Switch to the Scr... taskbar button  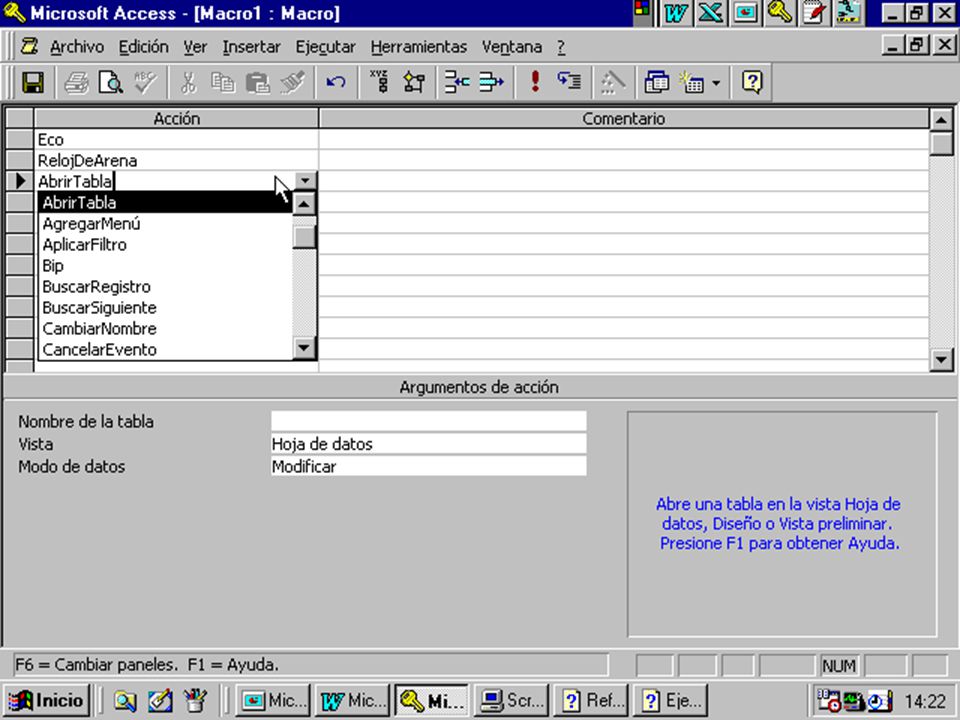click(x=511, y=700)
